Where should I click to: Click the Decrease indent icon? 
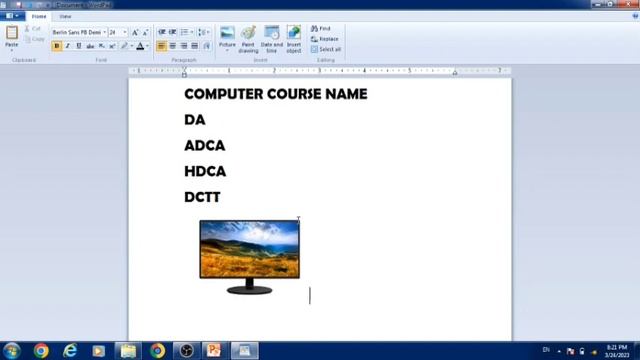[x=162, y=32]
